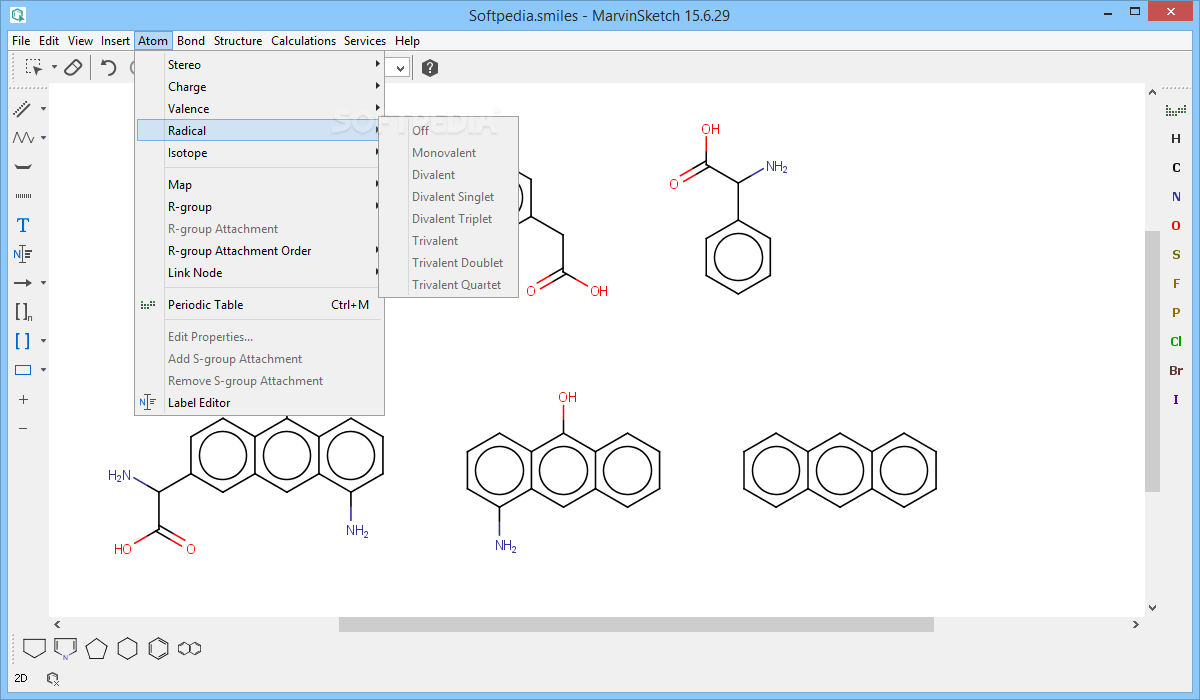Choose Label Editor menu entry
The height and width of the screenshot is (700, 1200).
click(x=260, y=403)
